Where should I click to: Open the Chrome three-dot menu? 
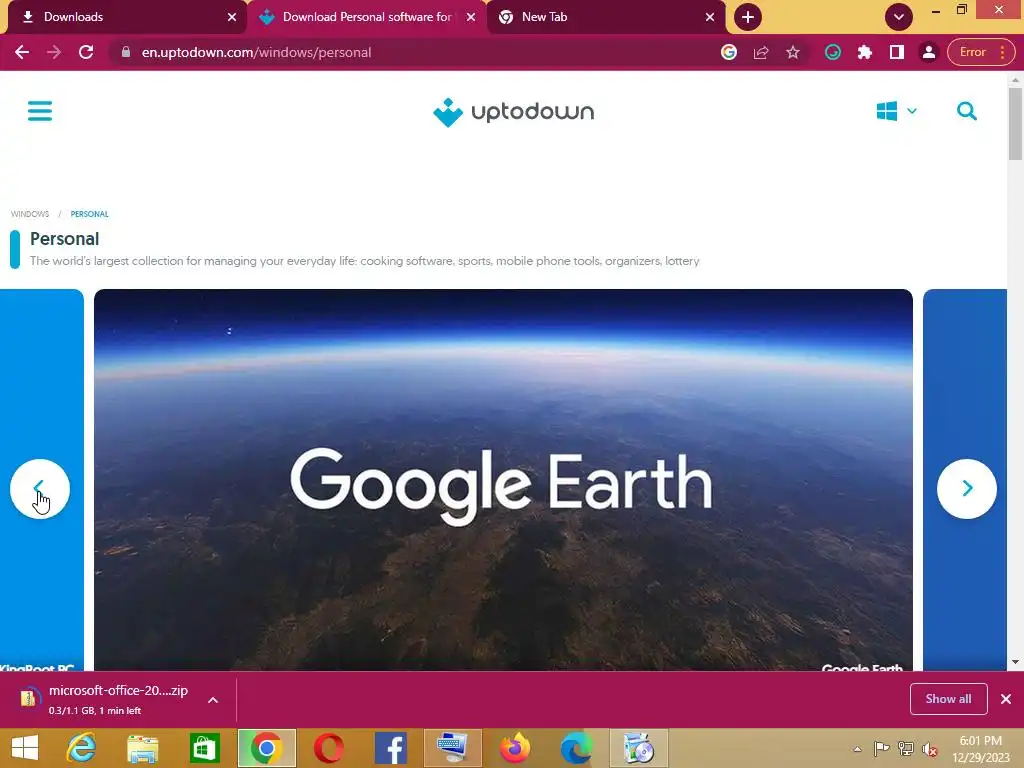[x=1002, y=52]
